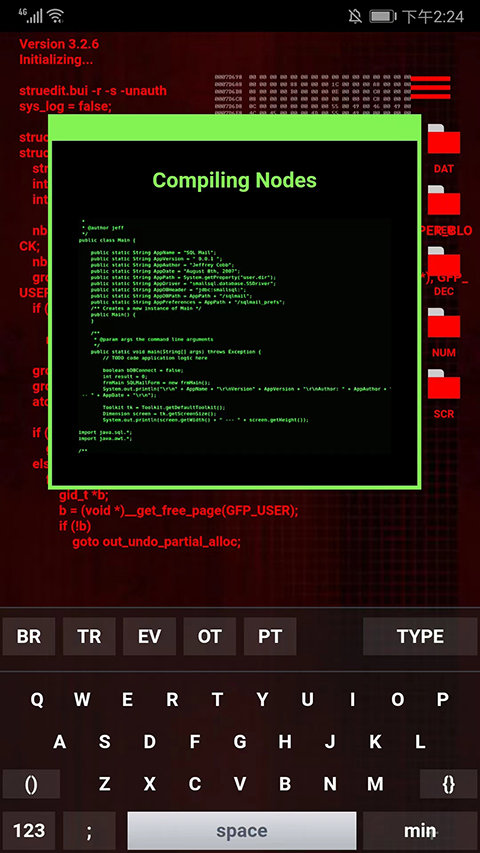This screenshot has height=853, width=480.
Task: Tap the EV shortcut key
Action: pyautogui.click(x=150, y=636)
